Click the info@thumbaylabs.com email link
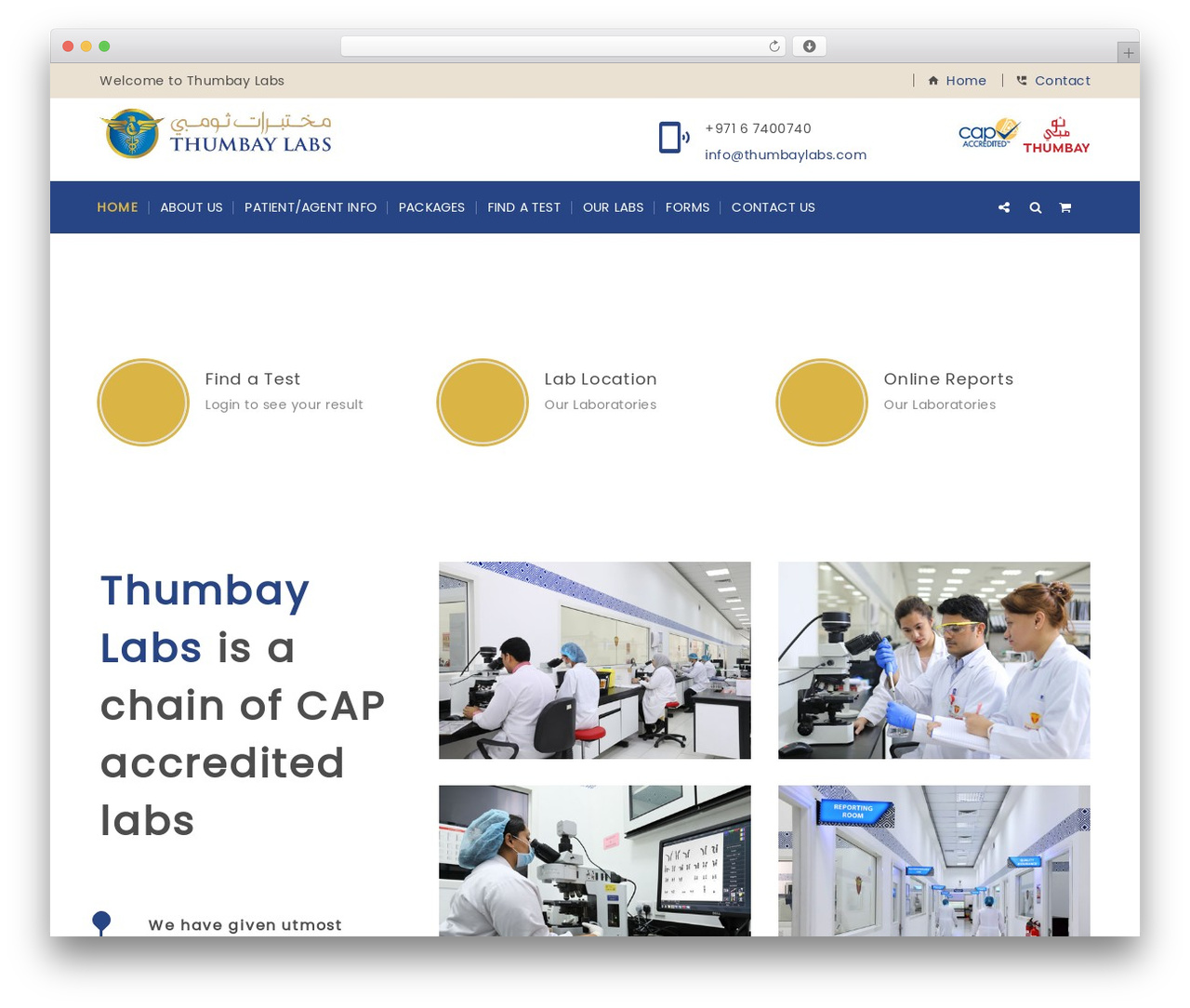The height and width of the screenshot is (1008, 1190). [786, 154]
